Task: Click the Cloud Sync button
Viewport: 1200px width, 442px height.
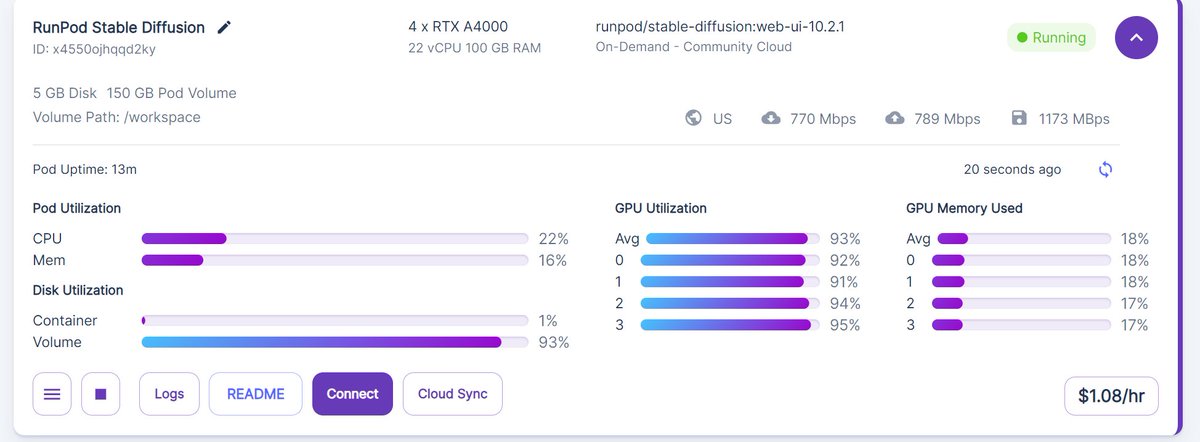Action: click(x=452, y=394)
